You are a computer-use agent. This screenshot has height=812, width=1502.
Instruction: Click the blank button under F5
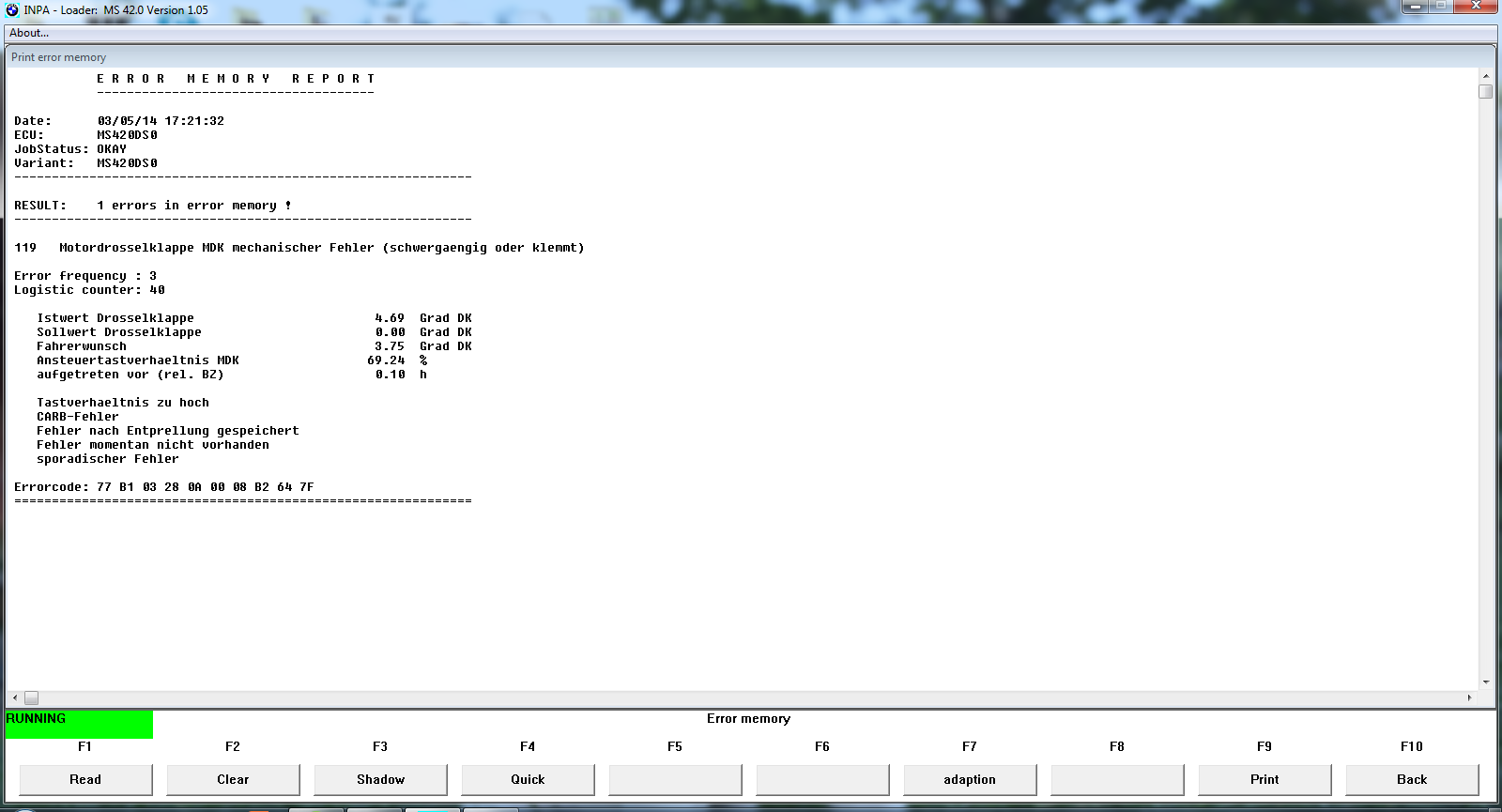(675, 779)
